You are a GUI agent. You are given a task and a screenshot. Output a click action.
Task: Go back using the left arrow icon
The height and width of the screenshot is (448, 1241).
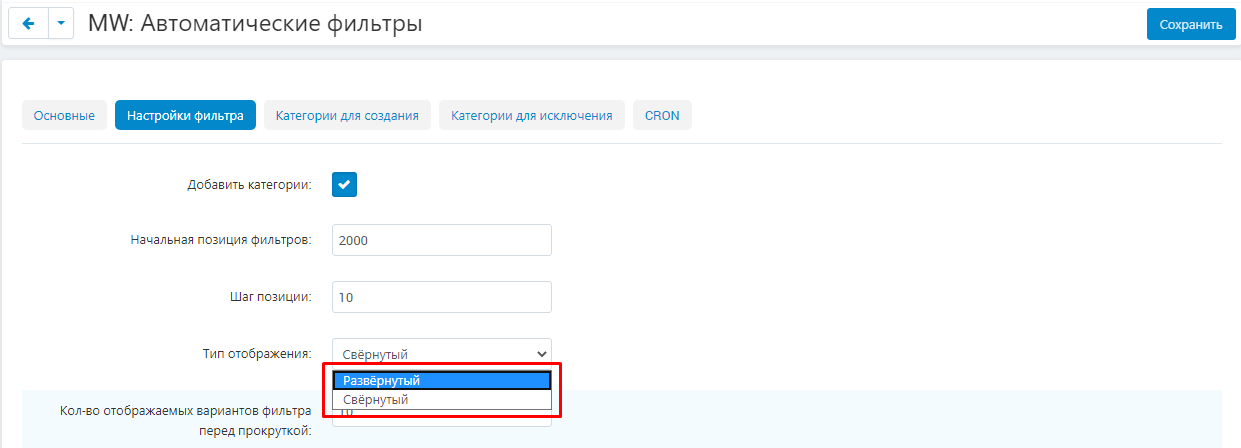click(x=27, y=24)
